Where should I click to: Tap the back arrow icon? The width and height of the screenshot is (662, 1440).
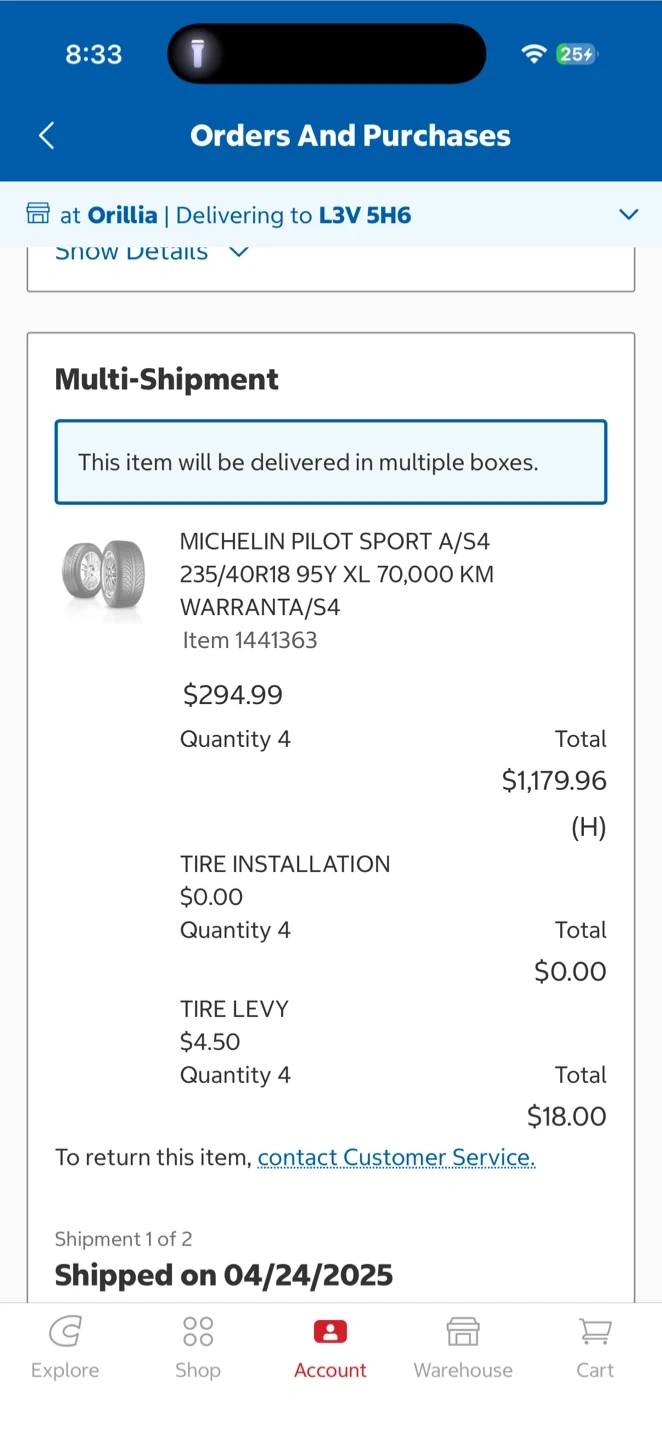click(47, 136)
